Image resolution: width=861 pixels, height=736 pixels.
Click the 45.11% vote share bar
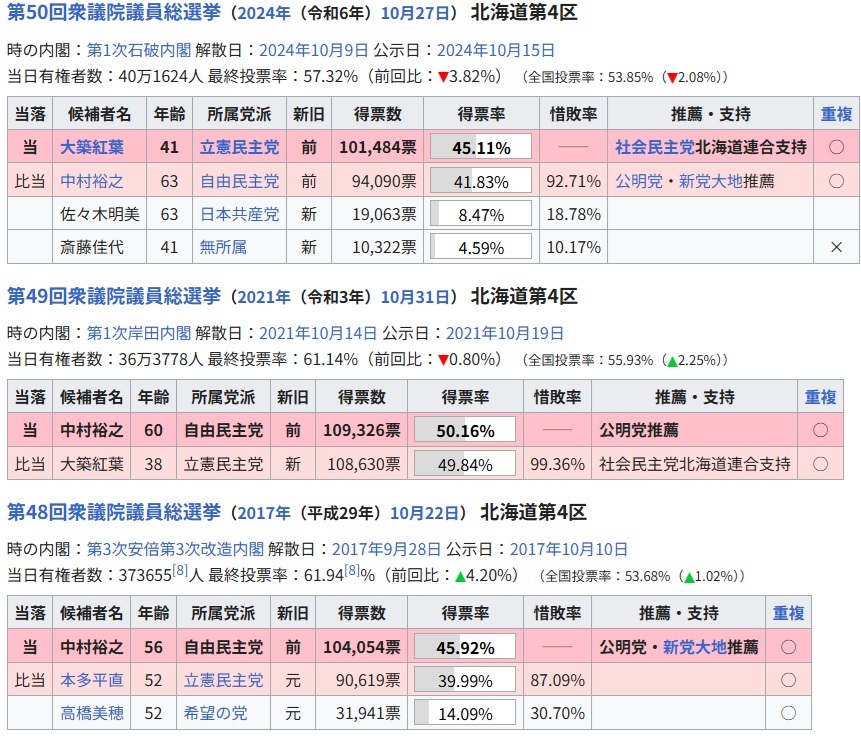tap(480, 147)
